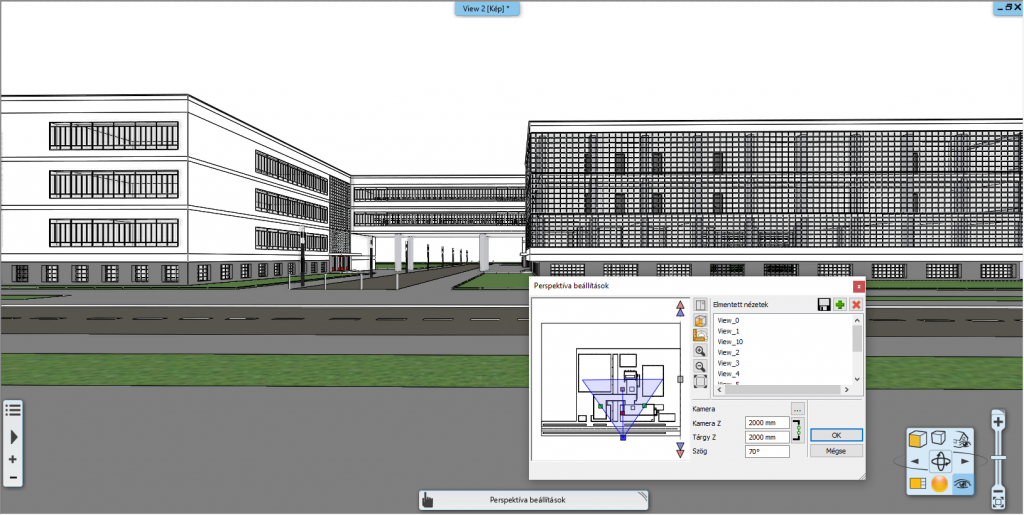Zoom out on the perspective plan preview
This screenshot has width=1024, height=515.
point(700,366)
